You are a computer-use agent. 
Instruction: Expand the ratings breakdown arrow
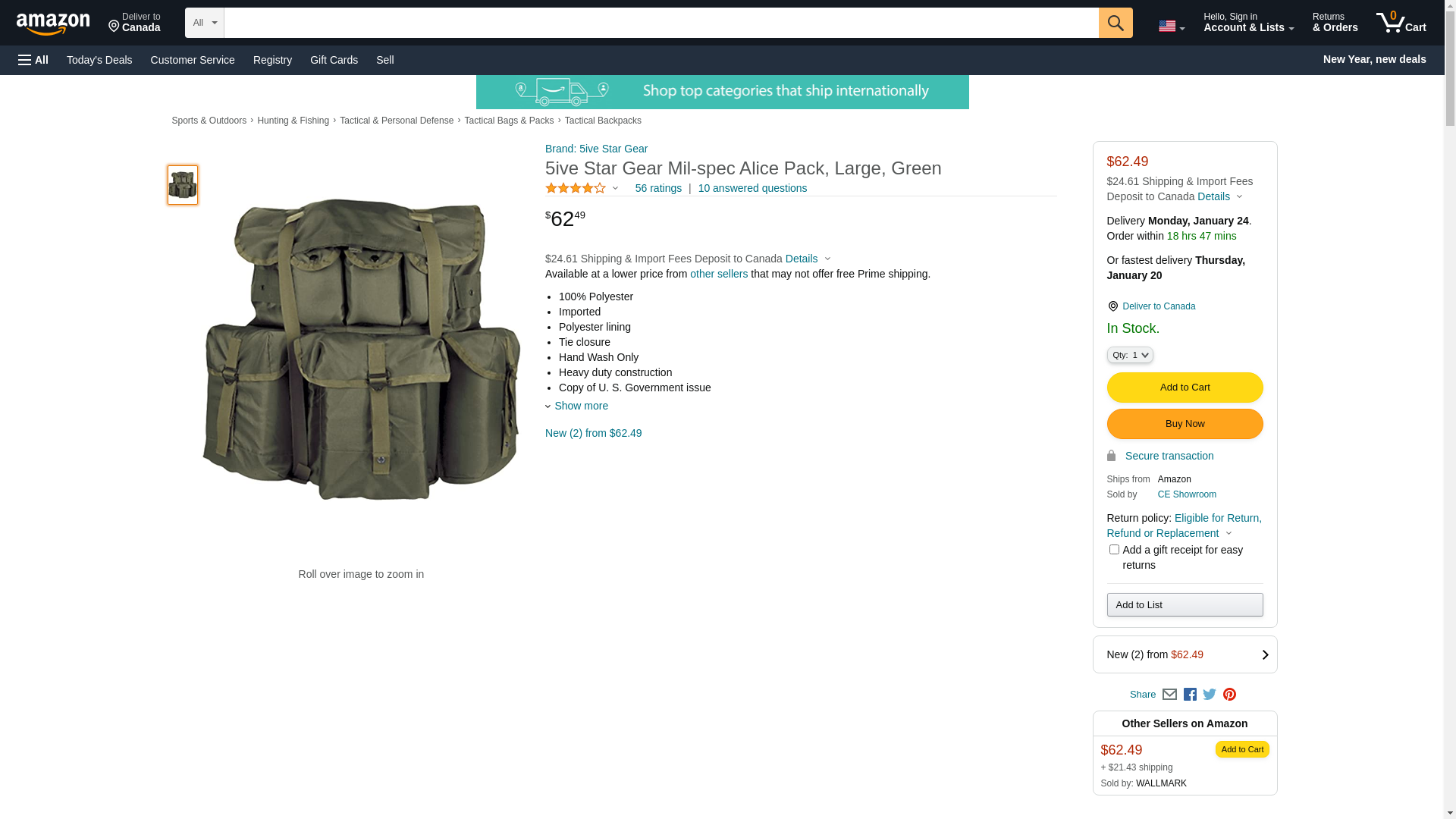click(615, 188)
